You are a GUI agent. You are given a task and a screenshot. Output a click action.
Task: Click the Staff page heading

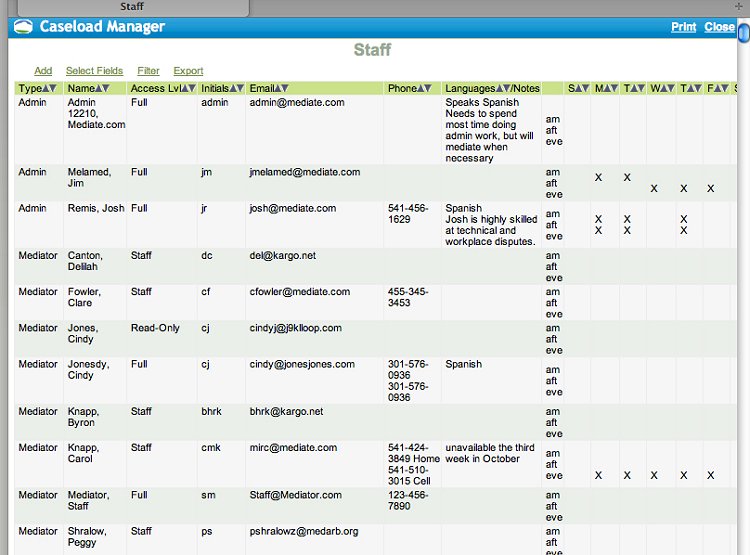tap(373, 50)
